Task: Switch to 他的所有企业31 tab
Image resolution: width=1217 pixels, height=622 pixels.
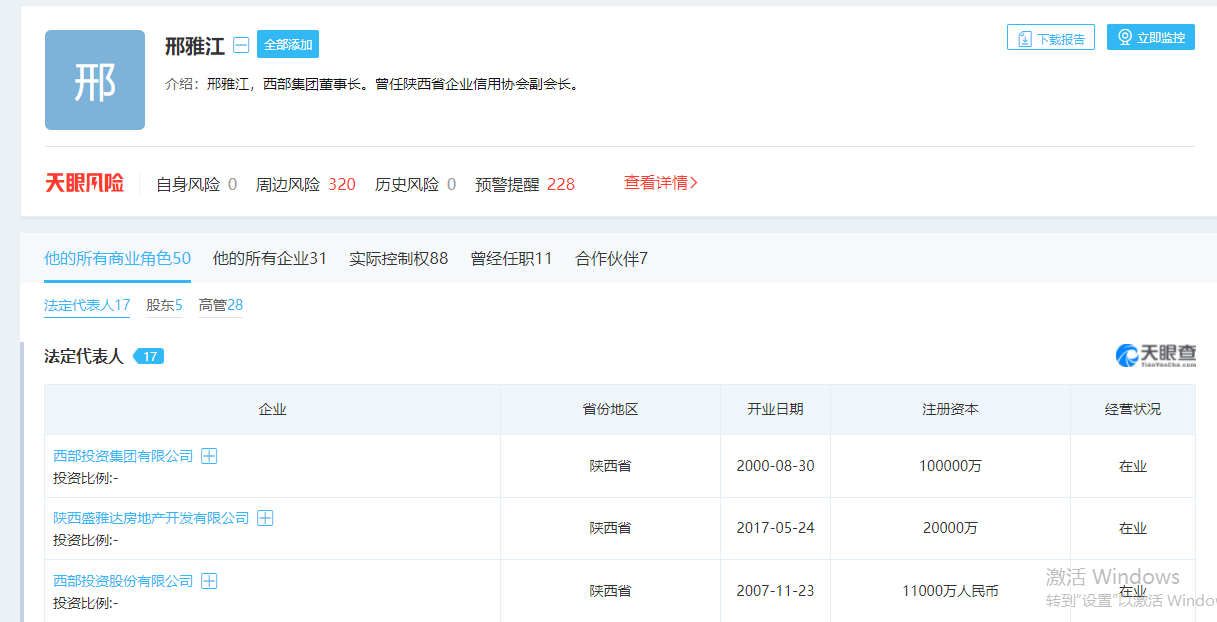Action: [270, 259]
